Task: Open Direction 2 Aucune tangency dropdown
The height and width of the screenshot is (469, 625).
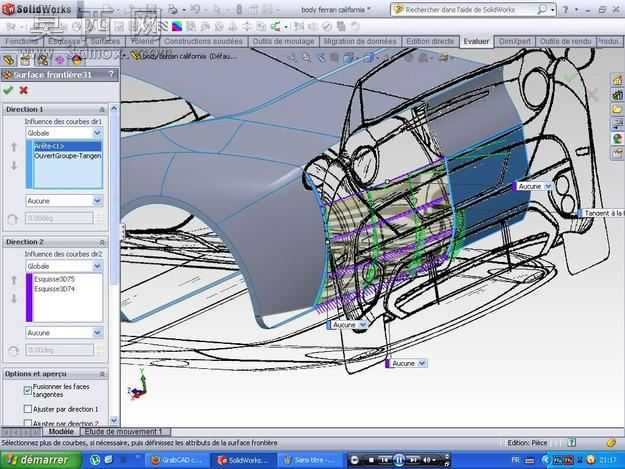Action: [x=98, y=332]
